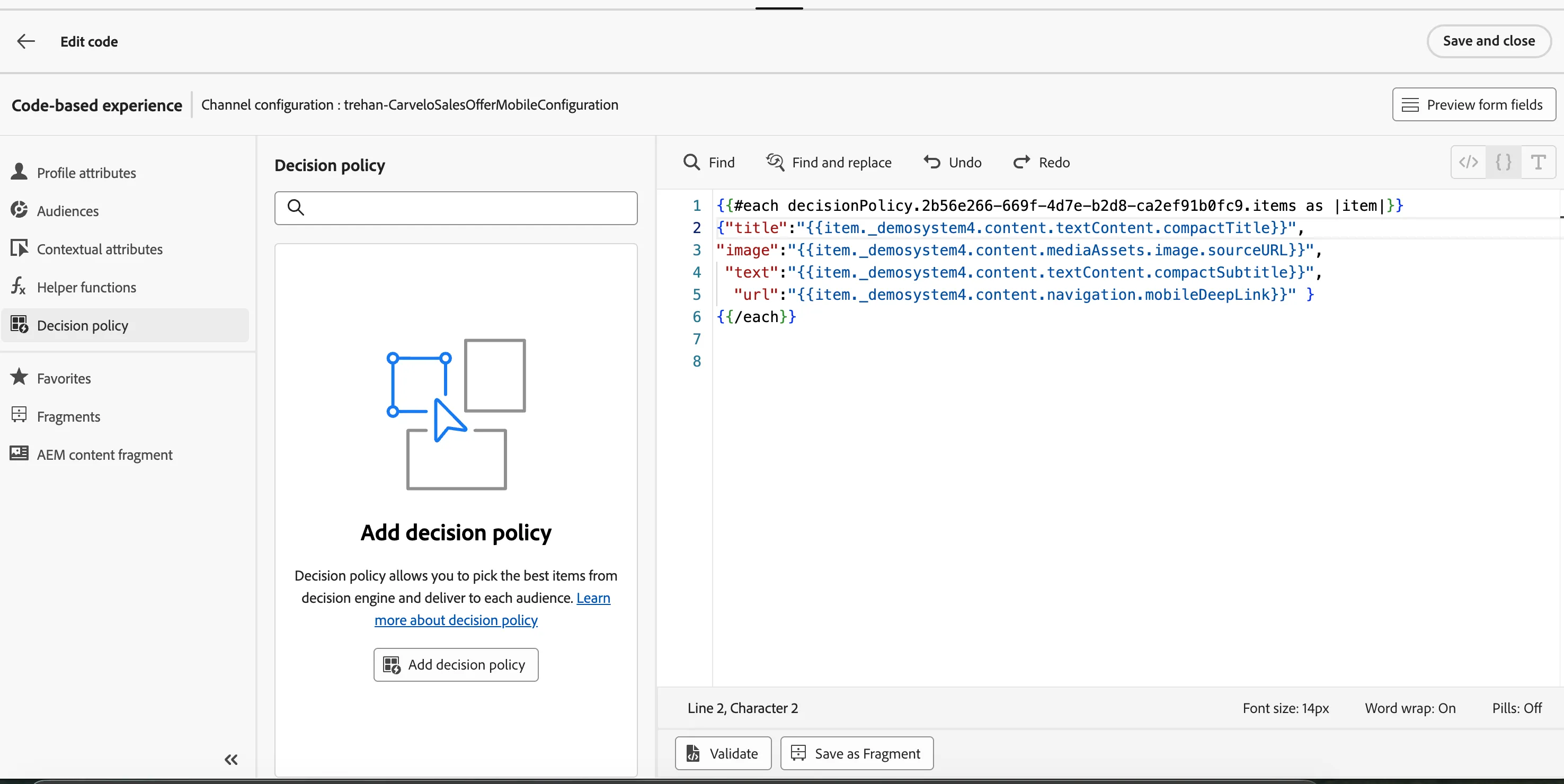Click Find in editor toolbar
The image size is (1564, 784).
pyautogui.click(x=709, y=162)
